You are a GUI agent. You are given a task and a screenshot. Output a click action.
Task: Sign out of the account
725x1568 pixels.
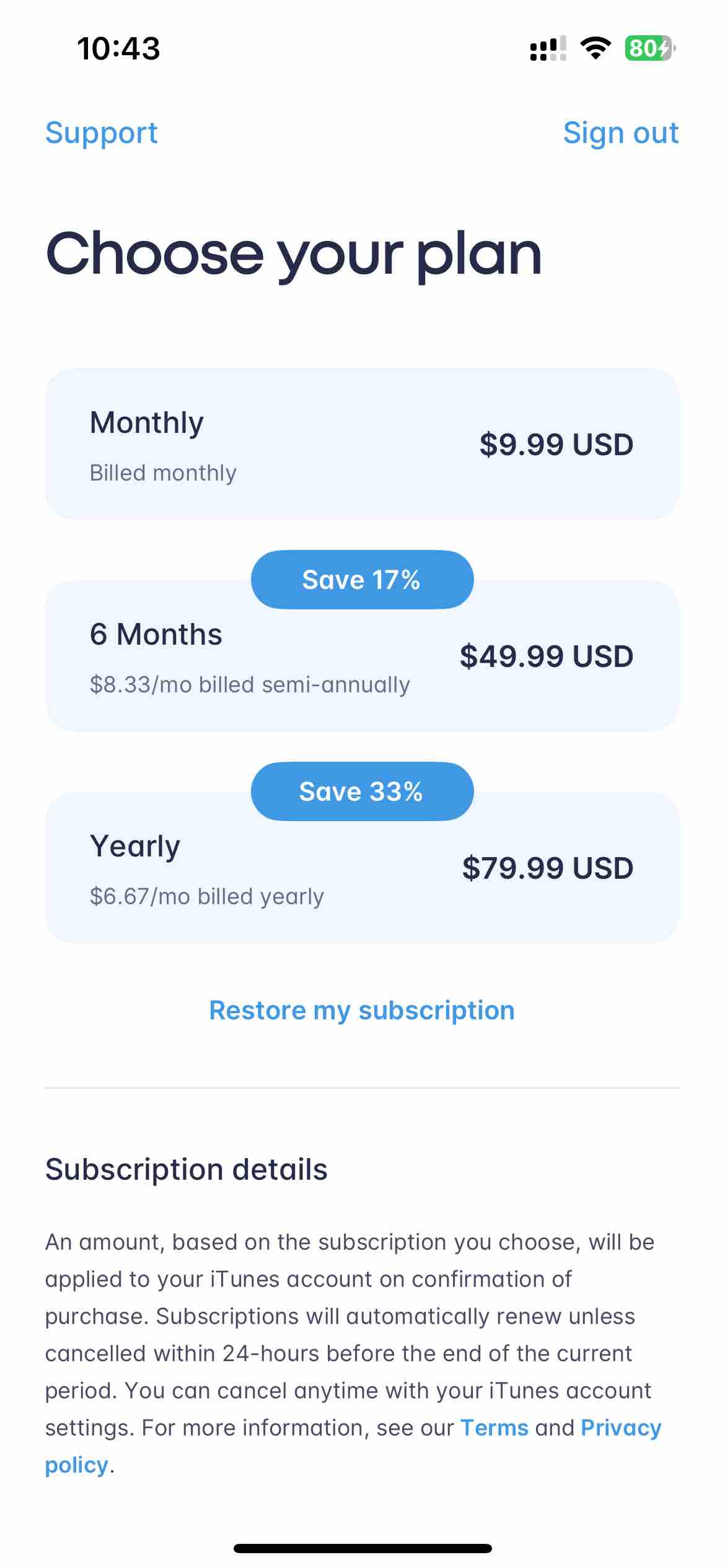(620, 133)
